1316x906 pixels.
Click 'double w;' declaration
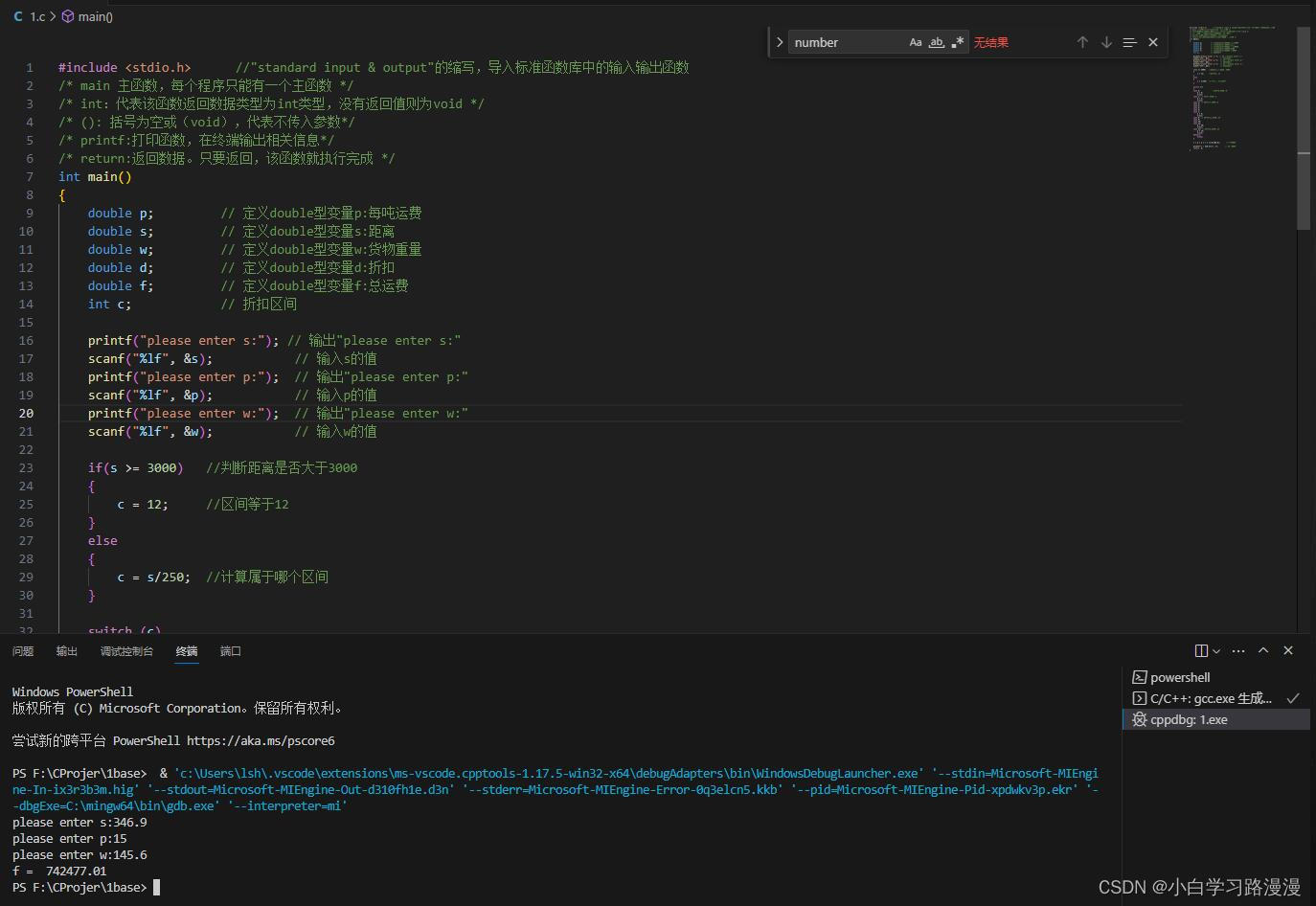[121, 250]
